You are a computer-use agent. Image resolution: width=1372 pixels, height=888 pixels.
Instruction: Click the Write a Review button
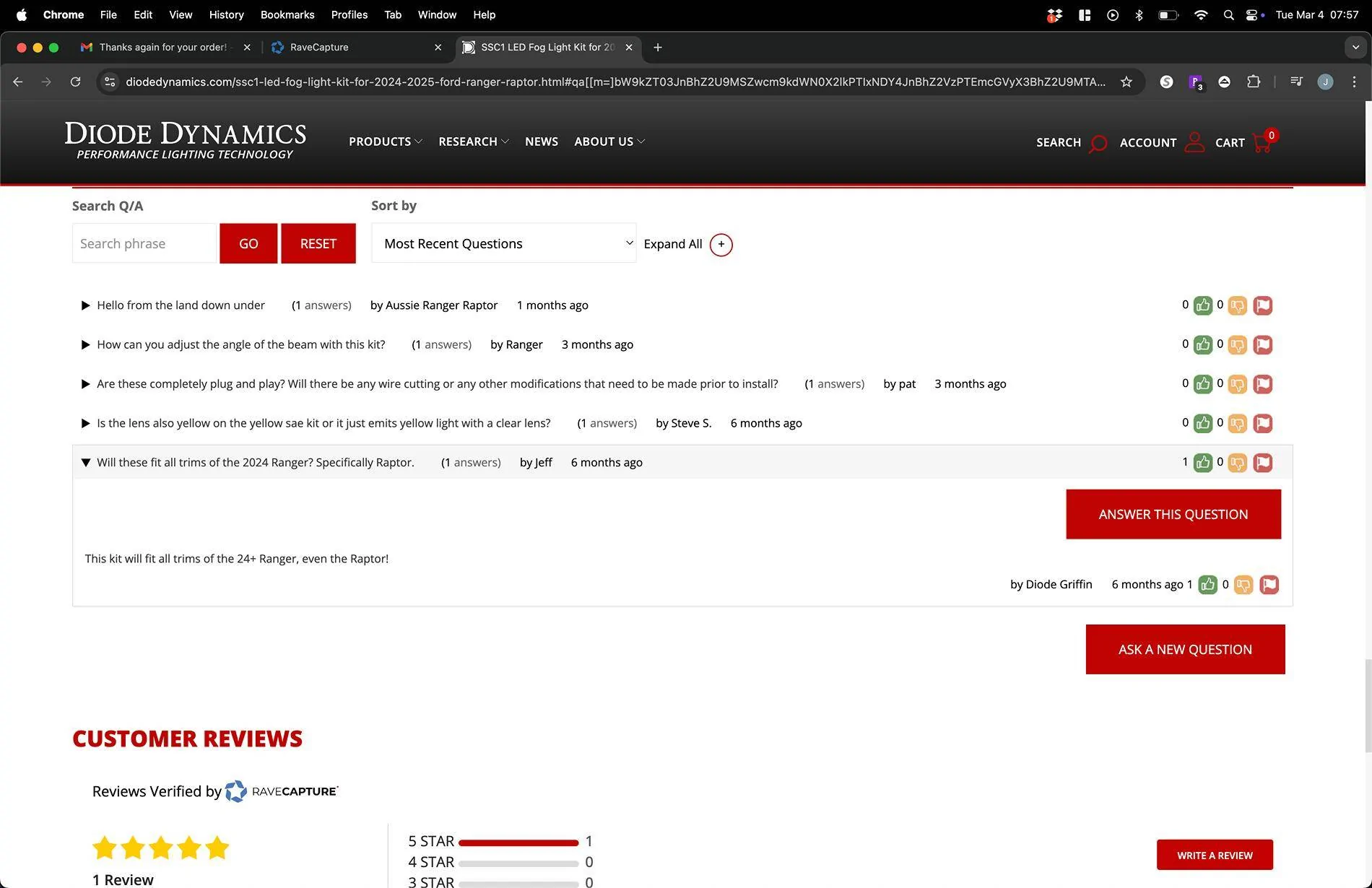coord(1215,855)
